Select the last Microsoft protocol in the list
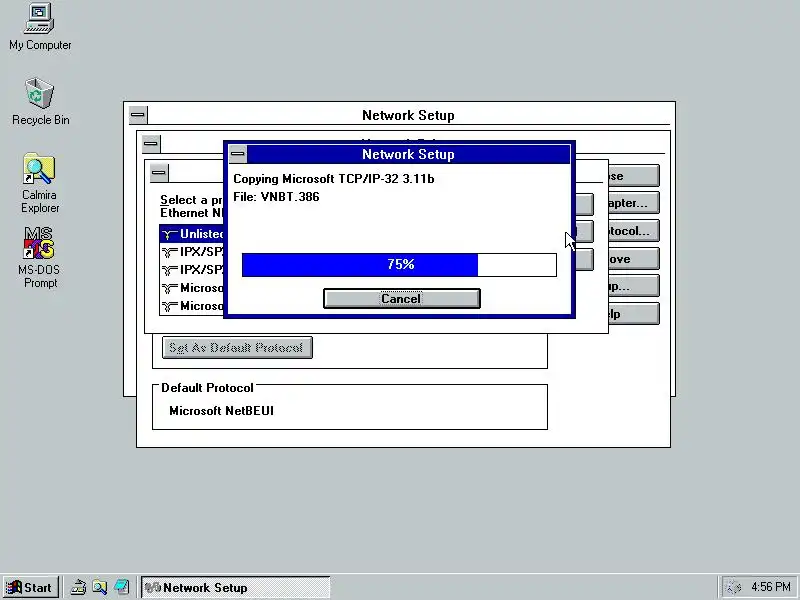 (192, 306)
